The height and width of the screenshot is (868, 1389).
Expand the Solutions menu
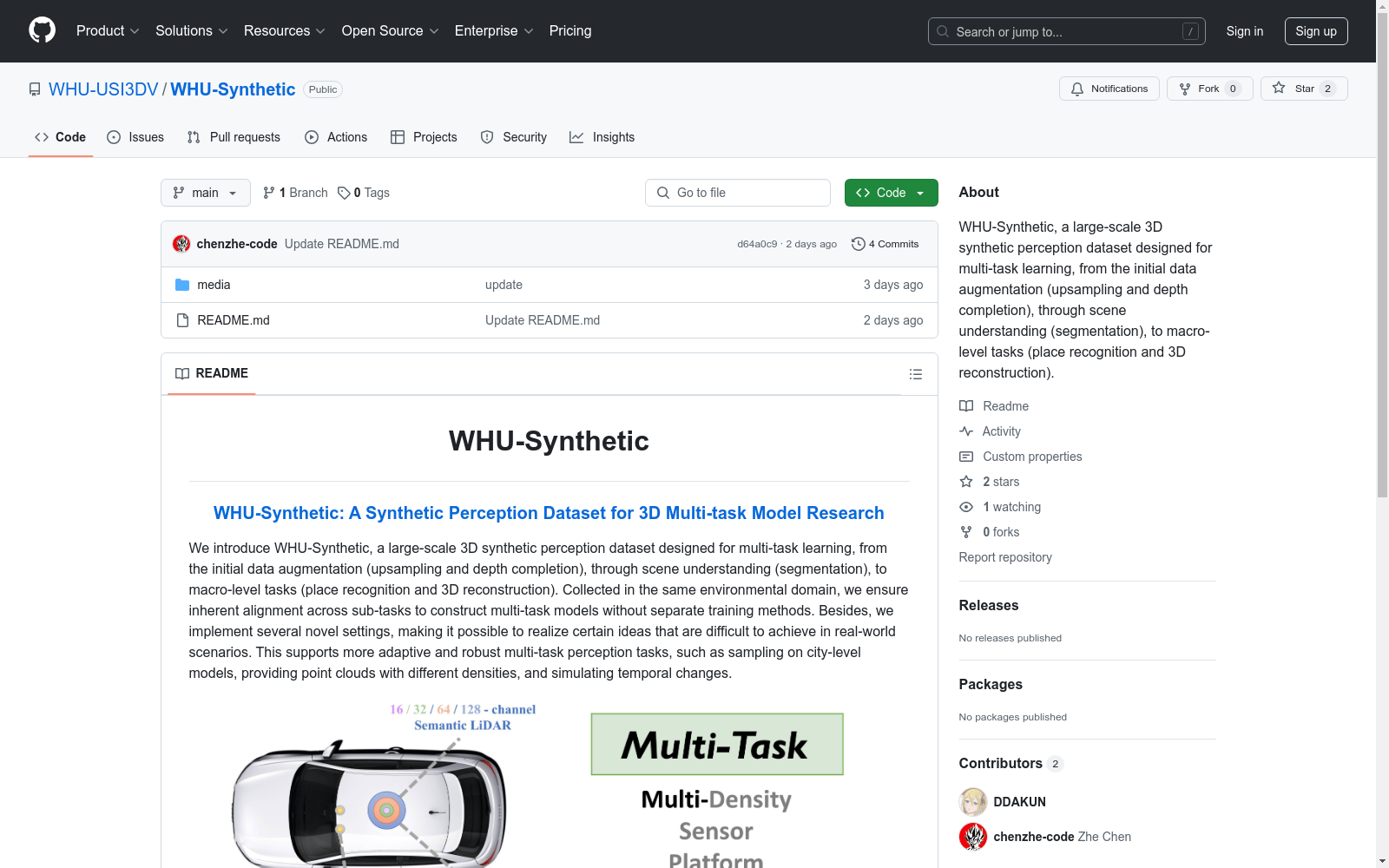(x=191, y=30)
